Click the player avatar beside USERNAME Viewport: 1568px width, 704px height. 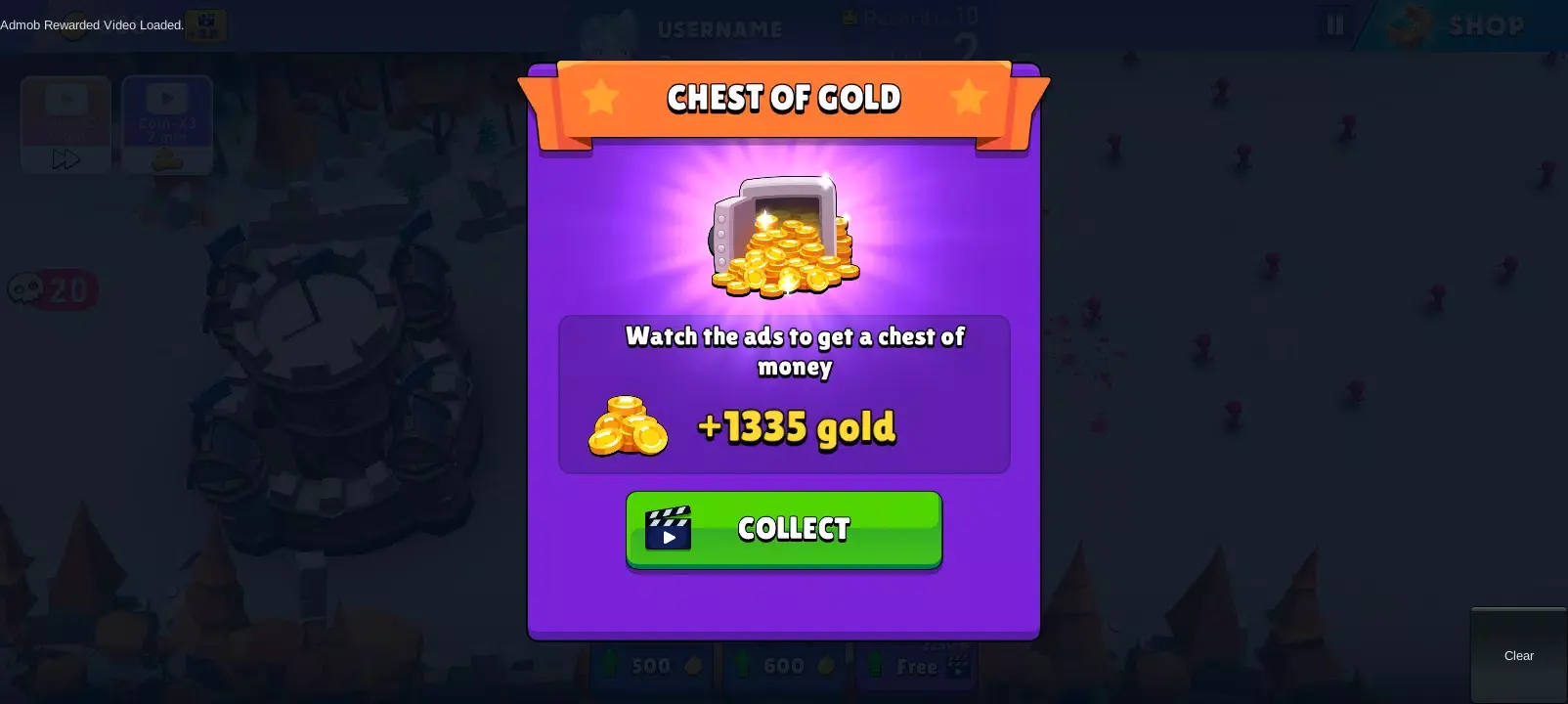coord(612,31)
